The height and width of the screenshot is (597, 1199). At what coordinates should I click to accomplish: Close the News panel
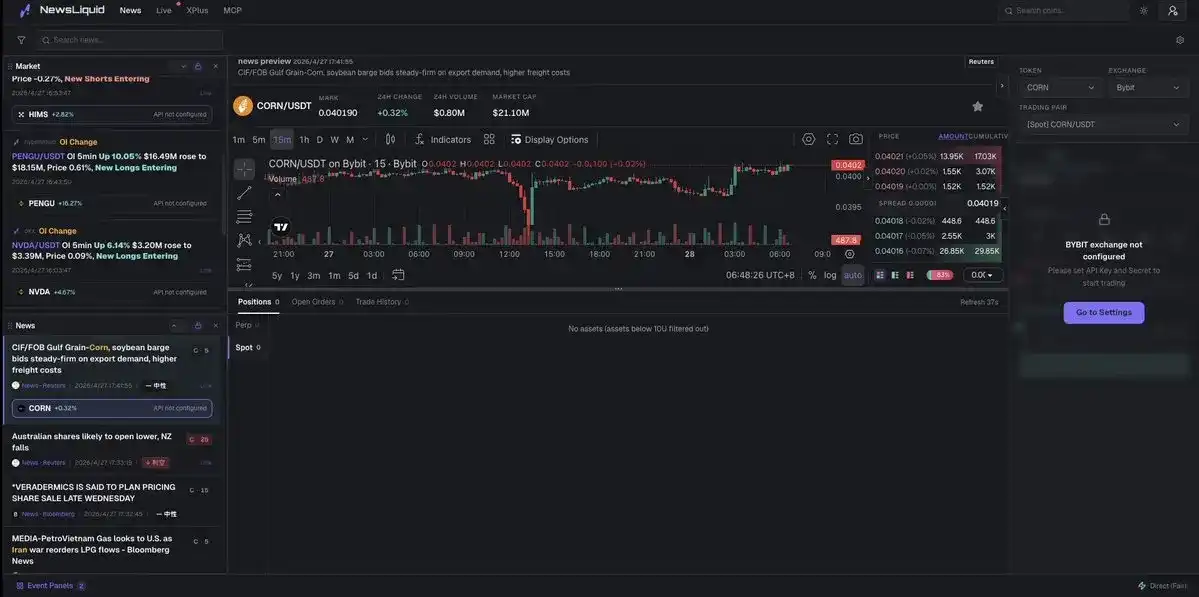coord(216,326)
